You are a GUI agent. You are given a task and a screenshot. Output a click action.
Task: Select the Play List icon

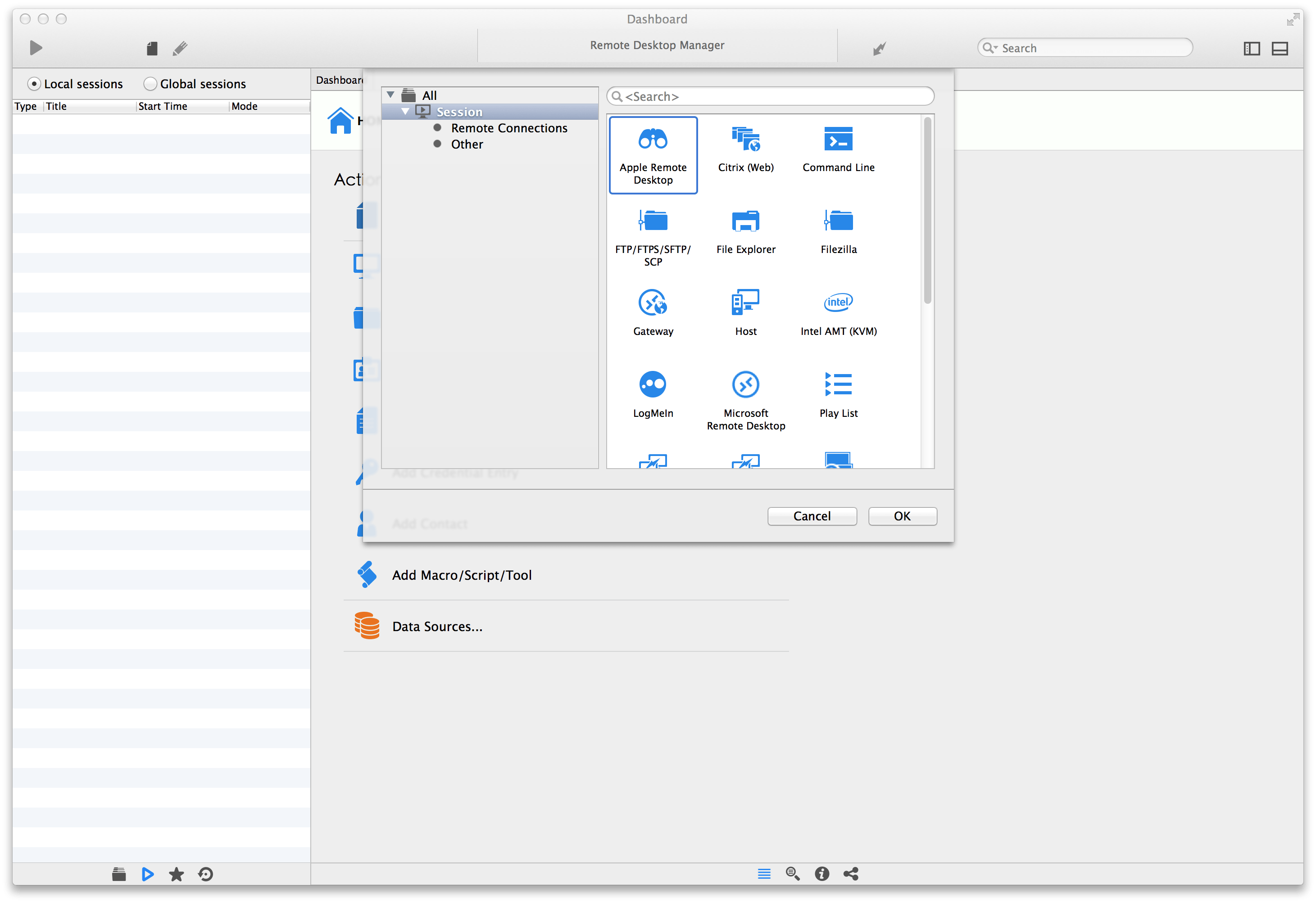pyautogui.click(x=838, y=385)
